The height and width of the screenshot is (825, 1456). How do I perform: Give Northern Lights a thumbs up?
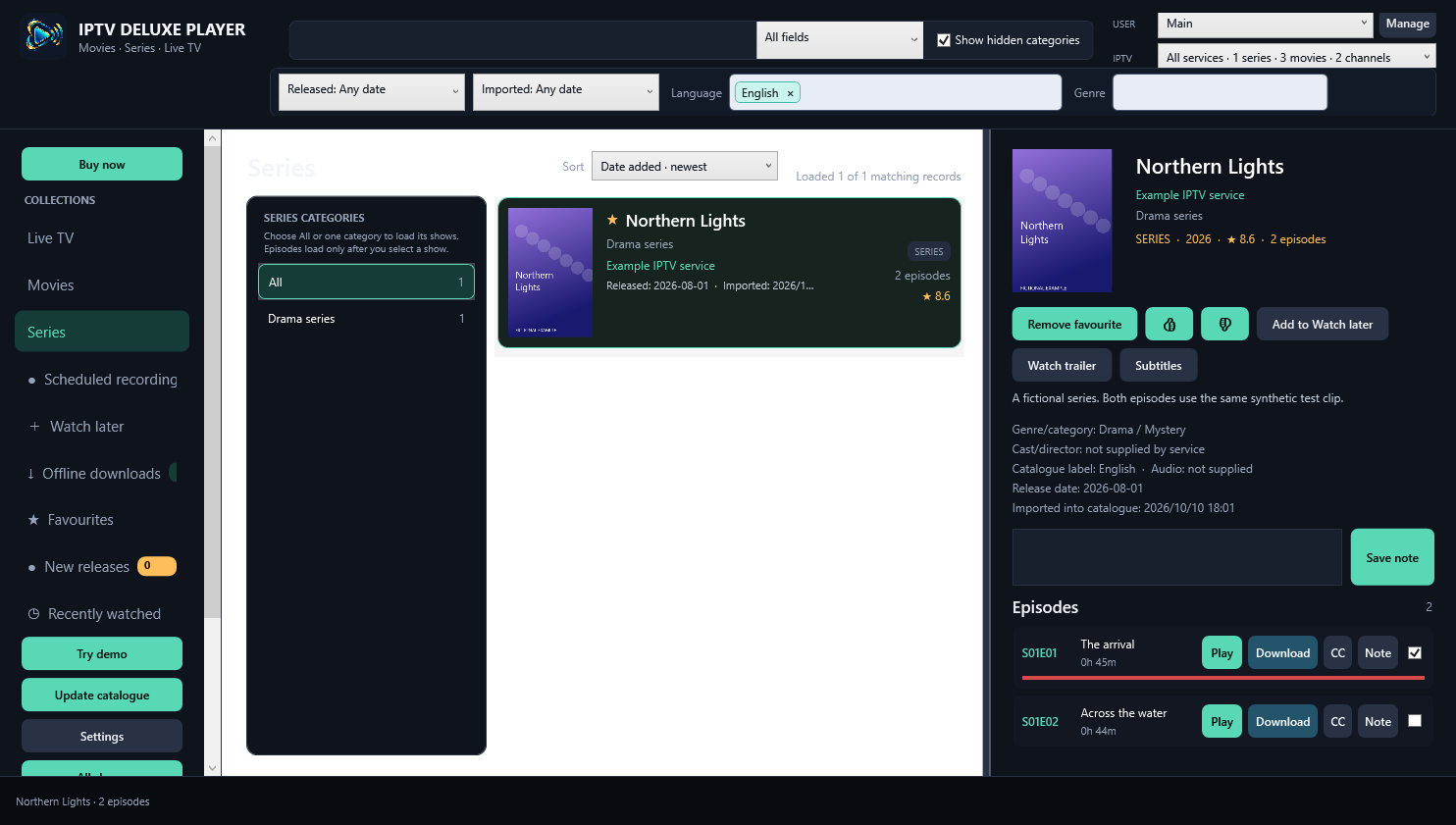pos(1169,324)
